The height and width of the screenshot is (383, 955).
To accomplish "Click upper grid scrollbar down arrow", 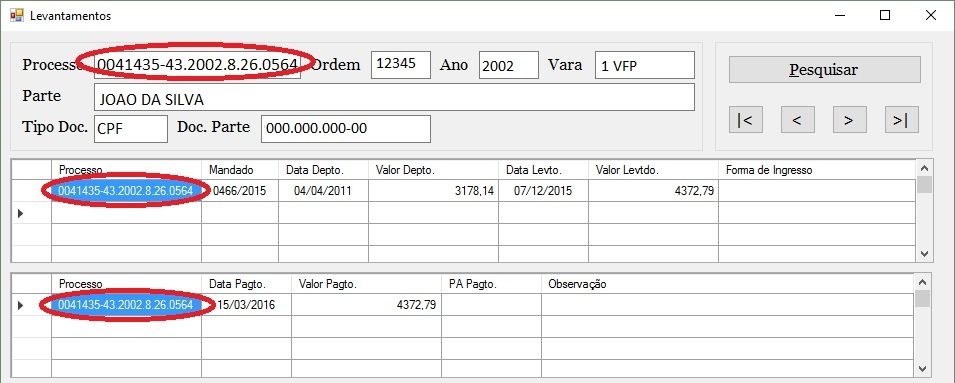I will point(924,253).
